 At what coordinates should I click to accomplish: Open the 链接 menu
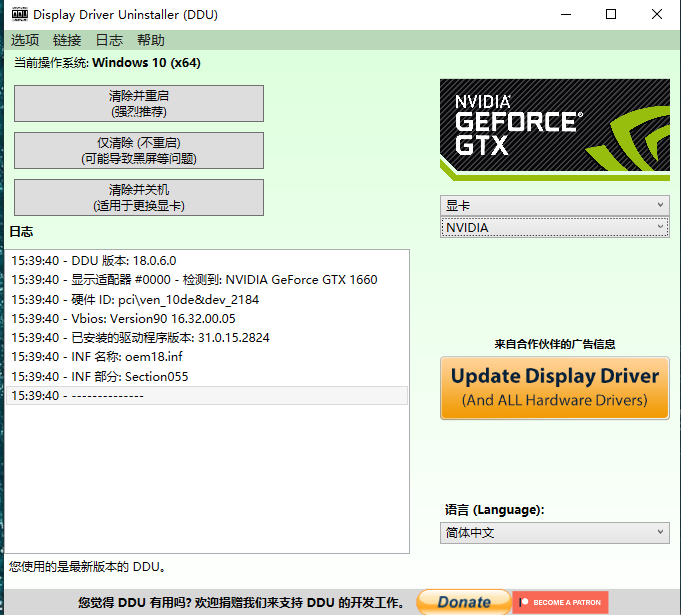[x=67, y=40]
